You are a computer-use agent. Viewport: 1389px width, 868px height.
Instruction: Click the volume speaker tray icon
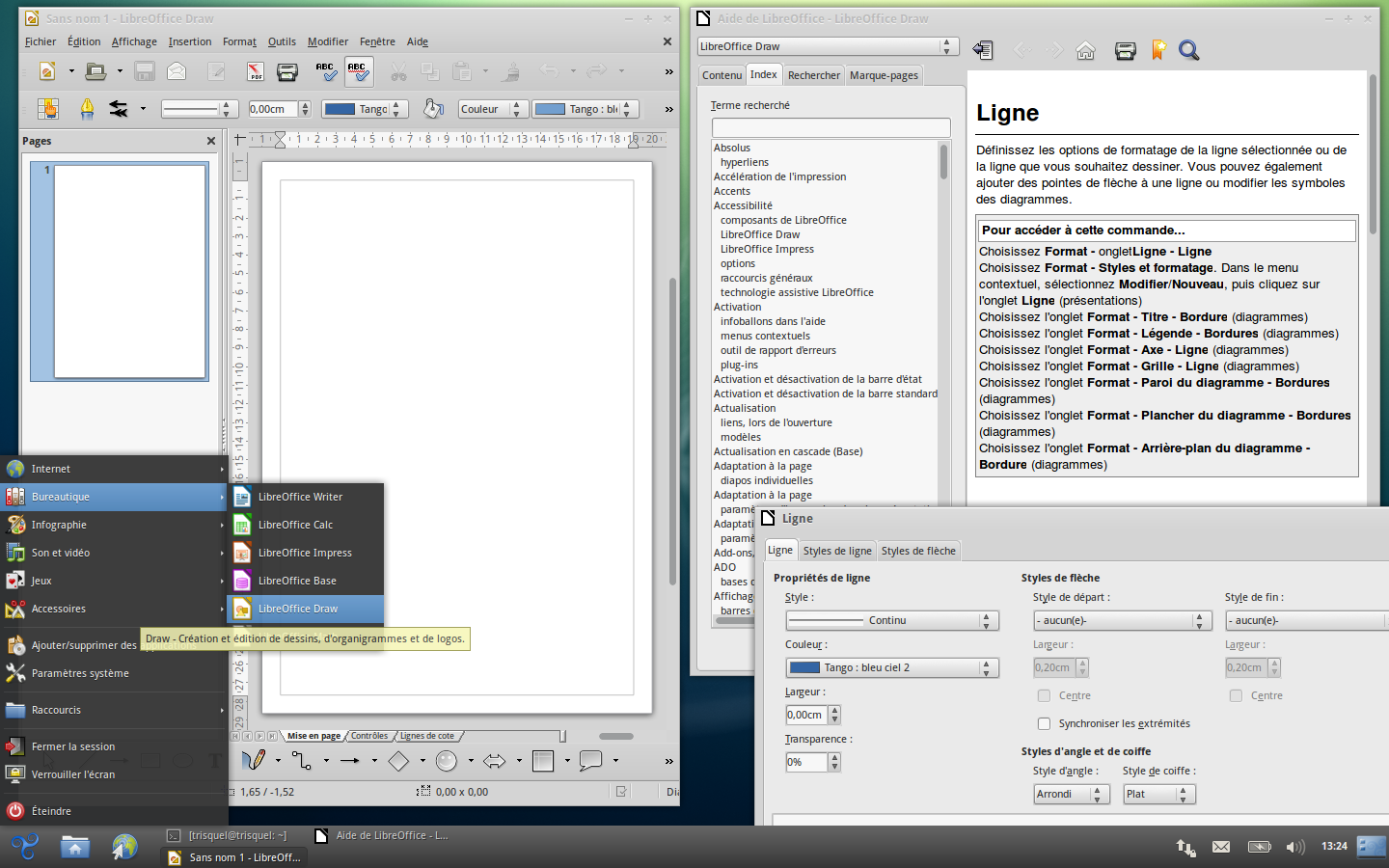(1295, 847)
